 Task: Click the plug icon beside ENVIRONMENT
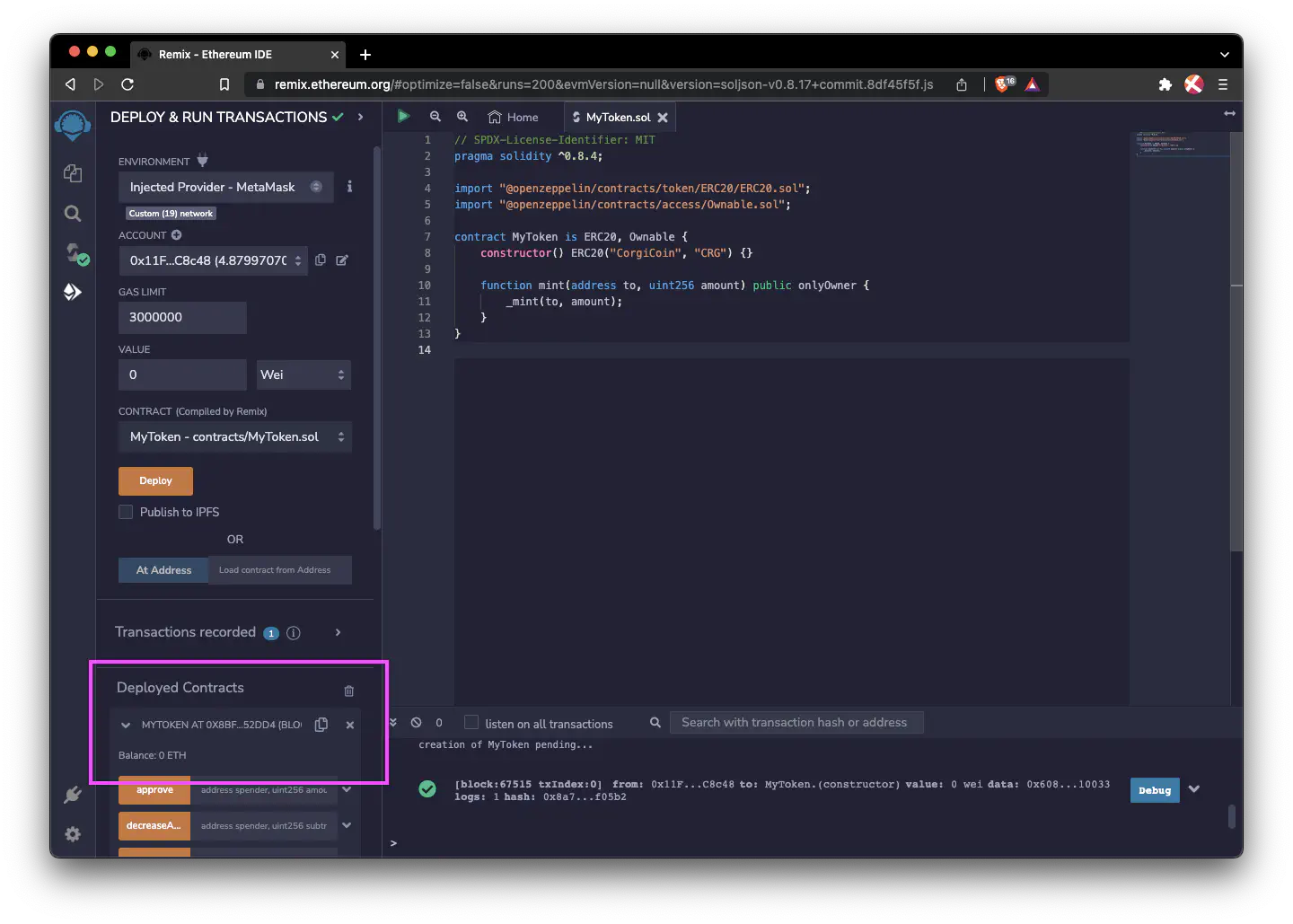tap(202, 161)
